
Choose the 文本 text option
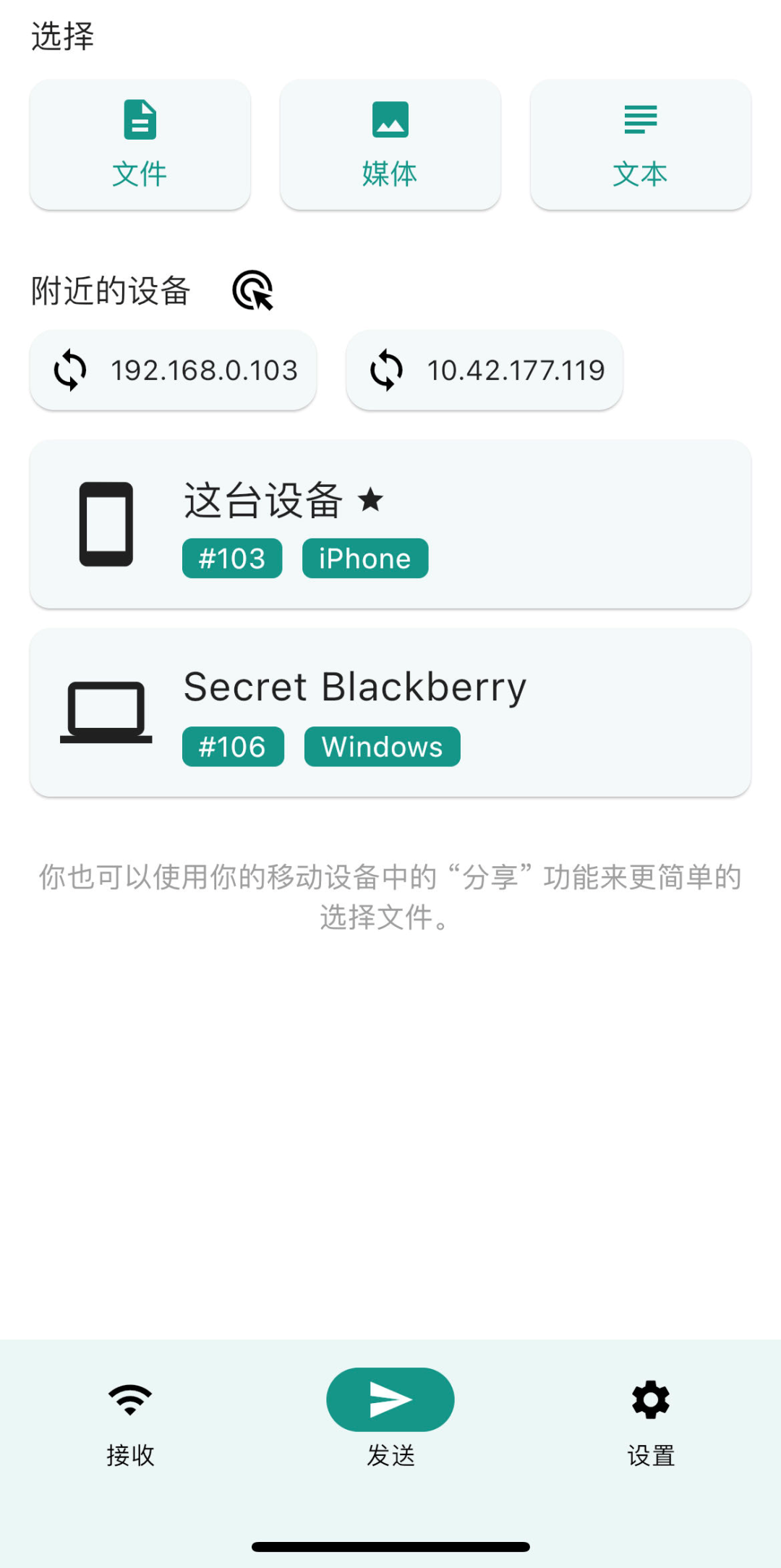pos(641,145)
